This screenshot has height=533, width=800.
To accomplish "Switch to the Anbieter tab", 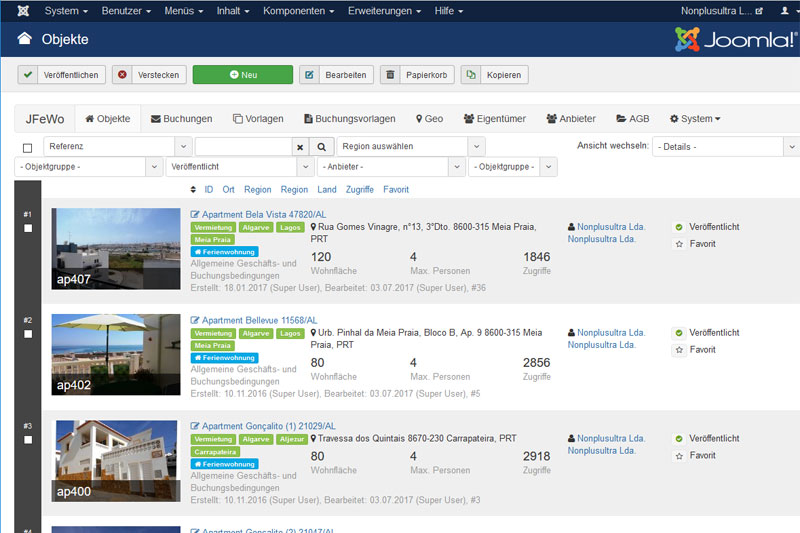I will [x=571, y=118].
